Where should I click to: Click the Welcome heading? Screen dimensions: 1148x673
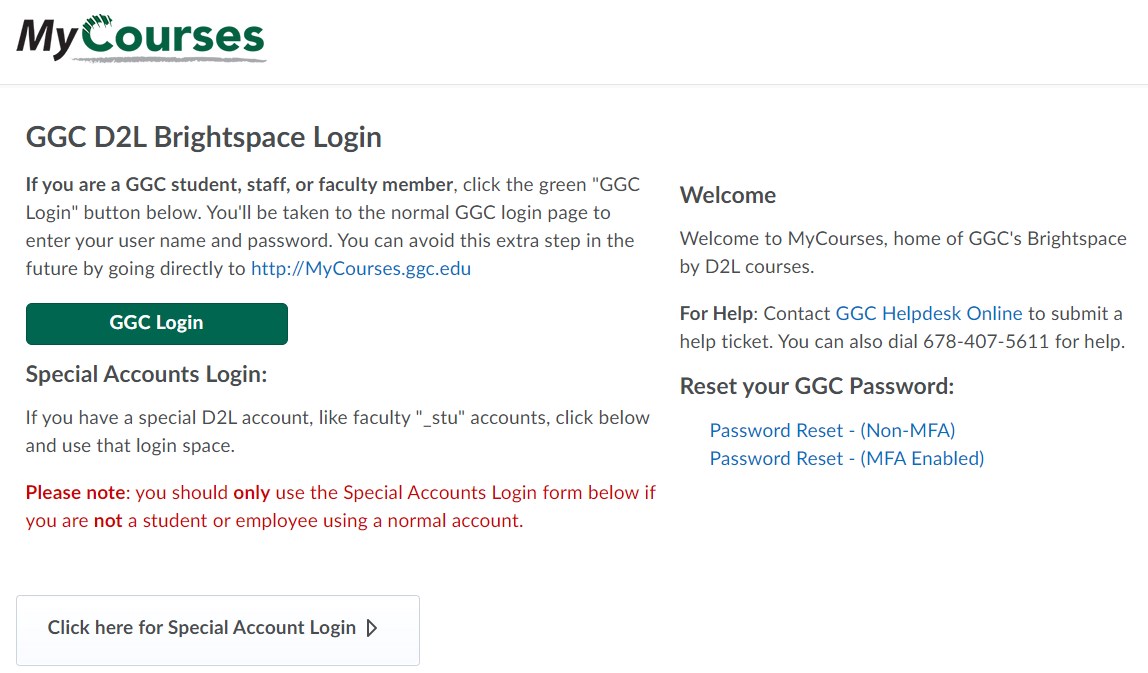(x=728, y=196)
